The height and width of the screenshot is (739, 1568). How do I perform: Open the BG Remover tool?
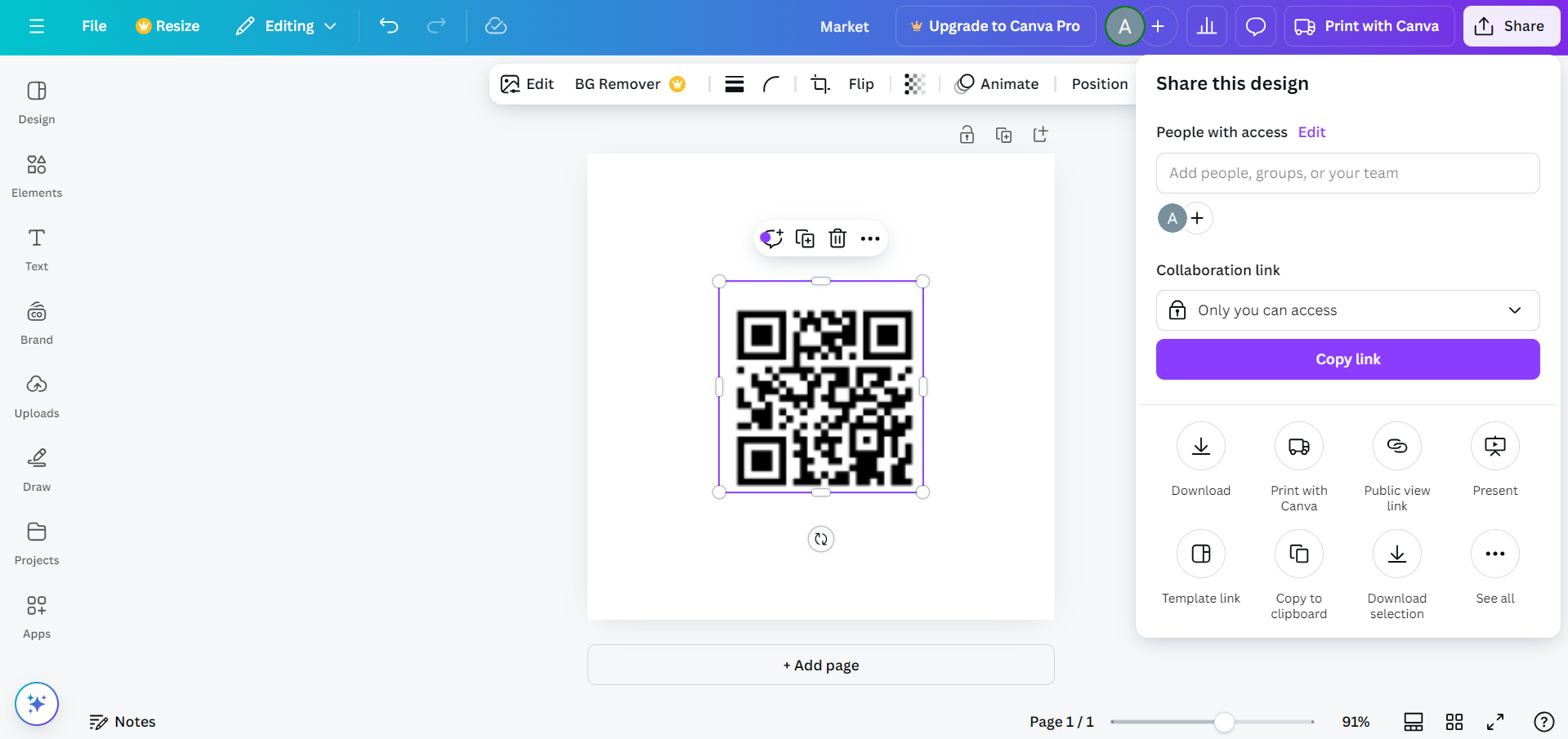point(630,84)
